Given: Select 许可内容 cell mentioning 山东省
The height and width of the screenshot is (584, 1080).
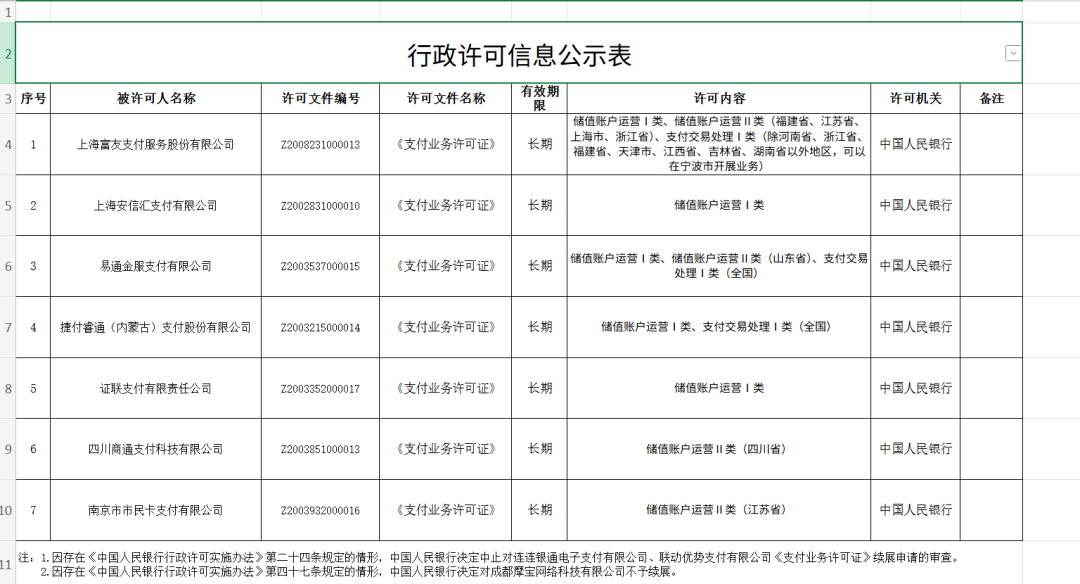Looking at the screenshot, I should (x=719, y=266).
